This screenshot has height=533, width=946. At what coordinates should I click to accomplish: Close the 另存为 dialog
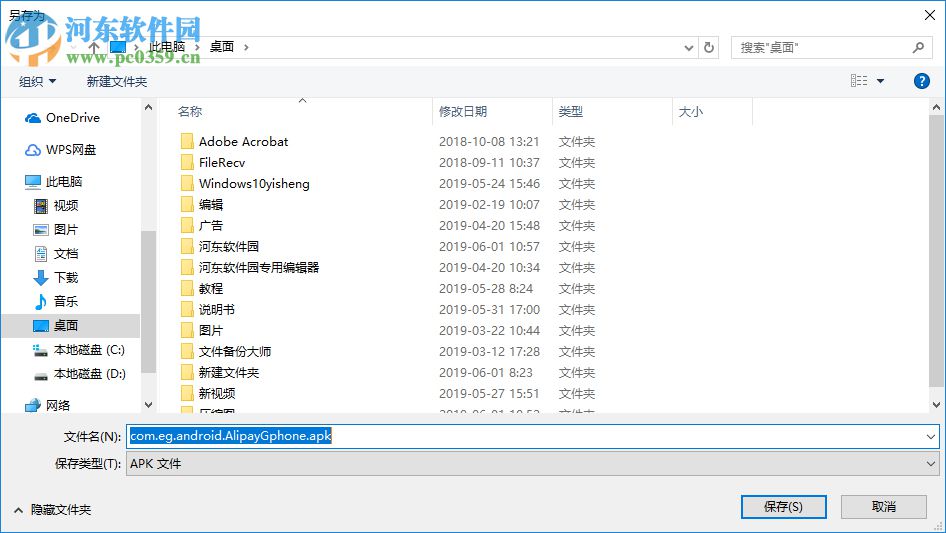point(930,15)
